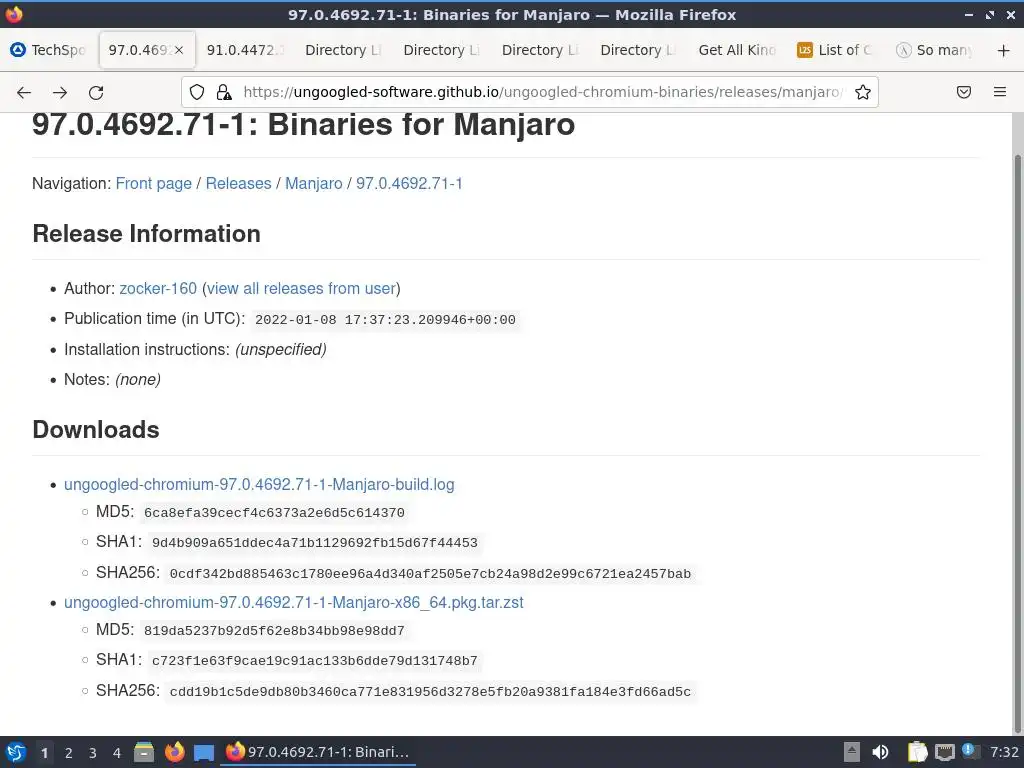Screen dimensions: 1024x768
Task: Download the Manjaro-build.log file
Action: pos(259,485)
